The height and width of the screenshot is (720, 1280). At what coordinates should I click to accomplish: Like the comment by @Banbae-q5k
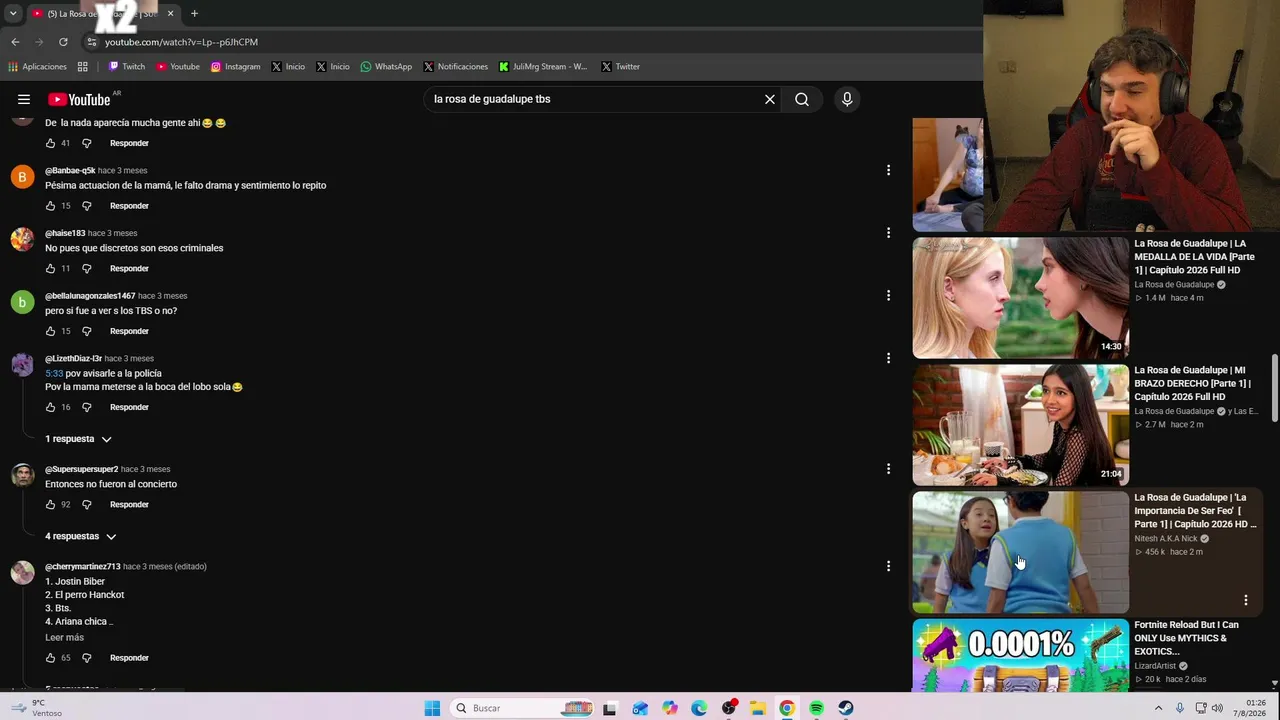[51, 206]
